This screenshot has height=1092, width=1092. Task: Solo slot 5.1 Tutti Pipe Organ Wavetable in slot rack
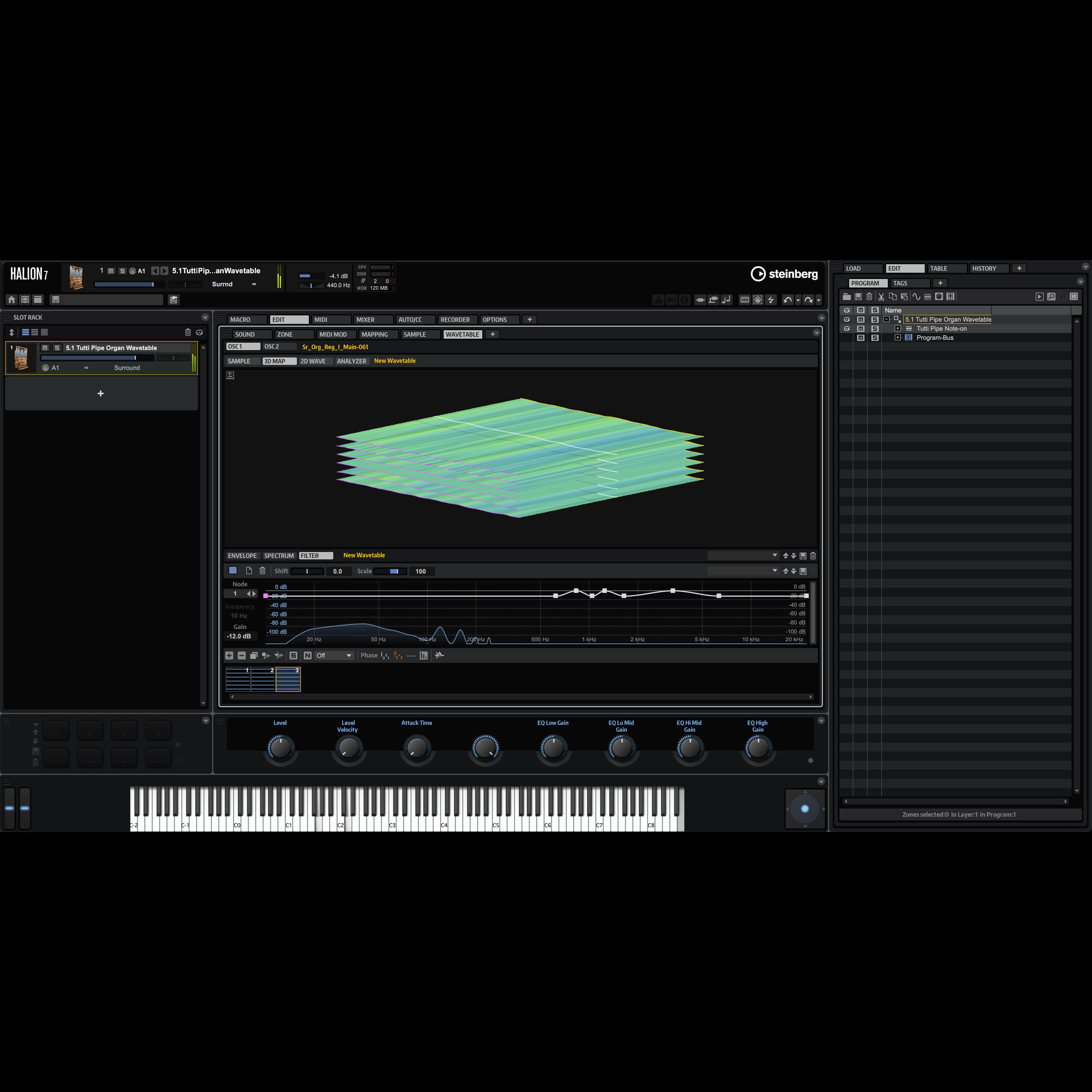(57, 348)
